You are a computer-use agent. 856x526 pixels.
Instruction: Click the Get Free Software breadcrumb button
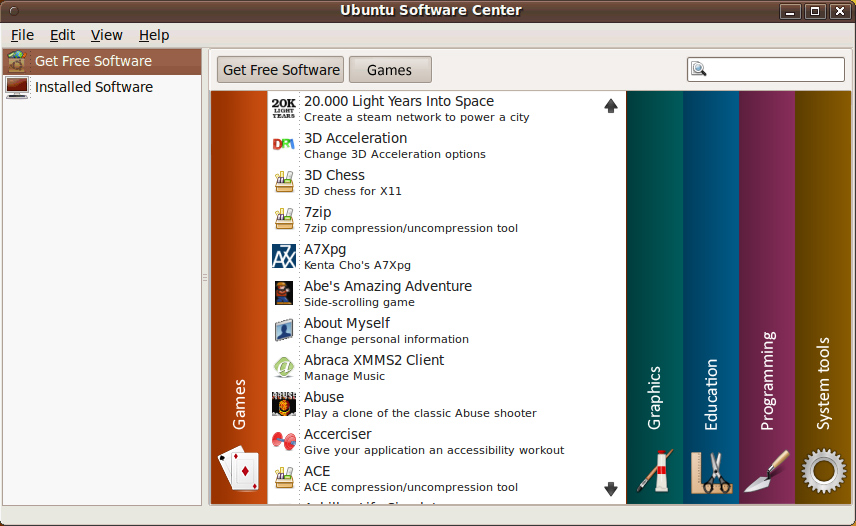281,70
